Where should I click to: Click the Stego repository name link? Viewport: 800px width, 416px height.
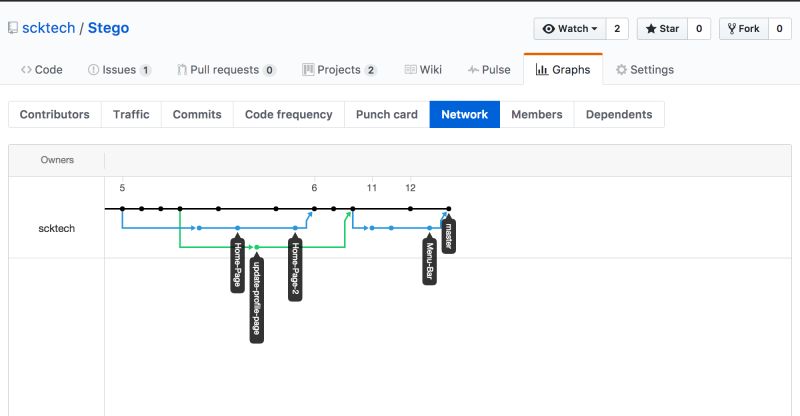click(107, 29)
